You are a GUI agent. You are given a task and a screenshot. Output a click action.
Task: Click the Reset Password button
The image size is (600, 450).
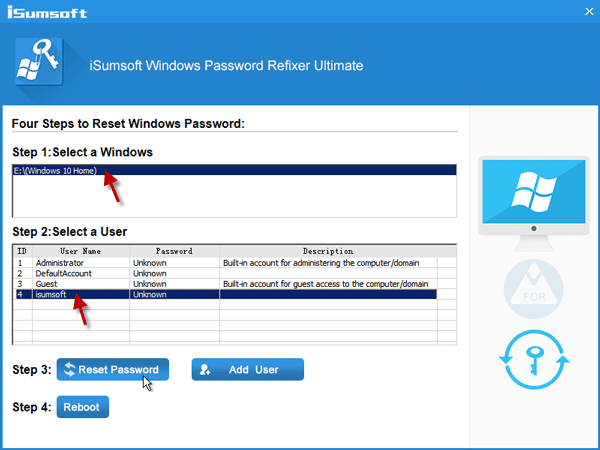coord(113,369)
